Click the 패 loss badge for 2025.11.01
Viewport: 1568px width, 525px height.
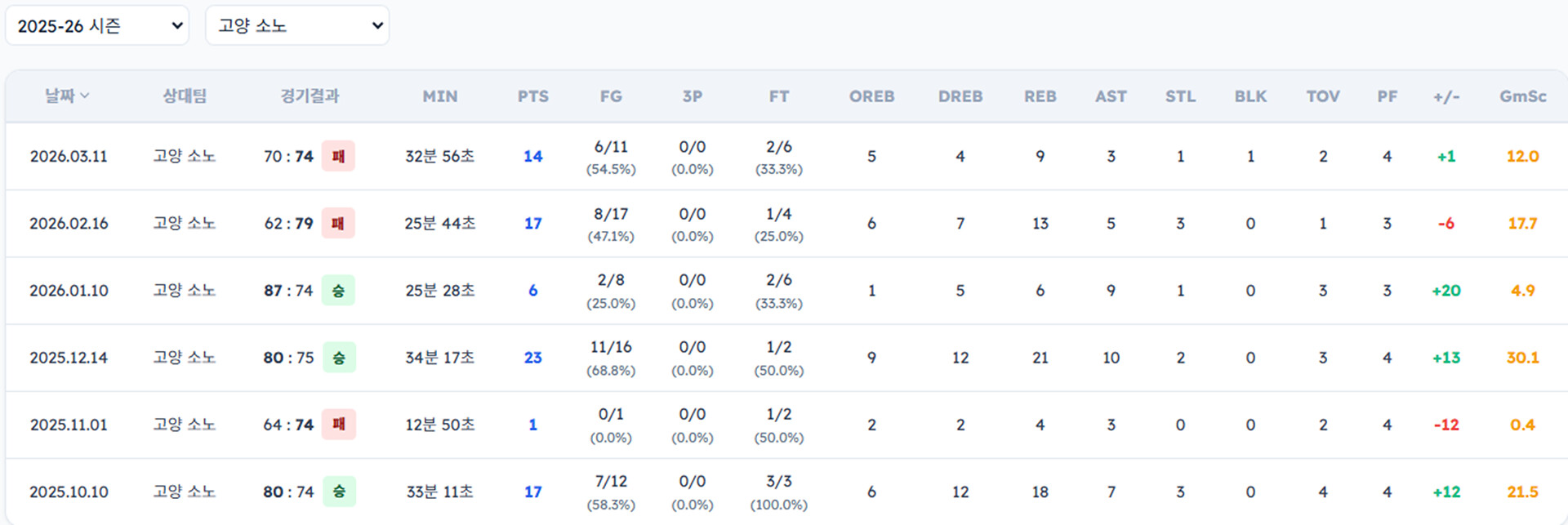coord(339,425)
